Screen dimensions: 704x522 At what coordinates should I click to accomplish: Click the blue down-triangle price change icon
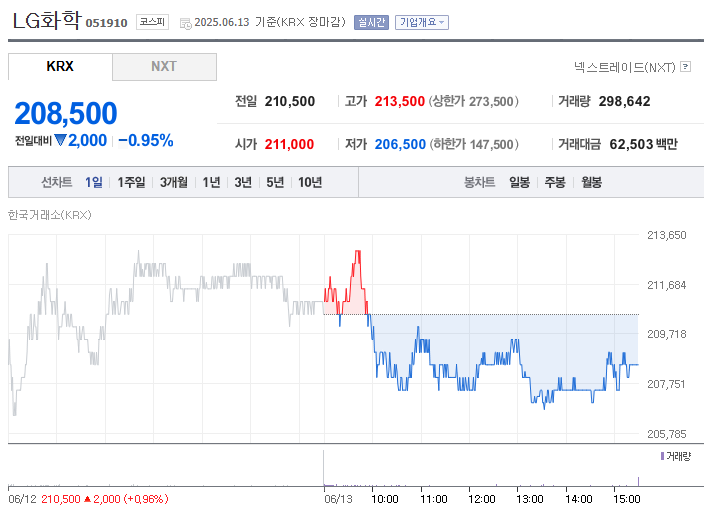60,140
